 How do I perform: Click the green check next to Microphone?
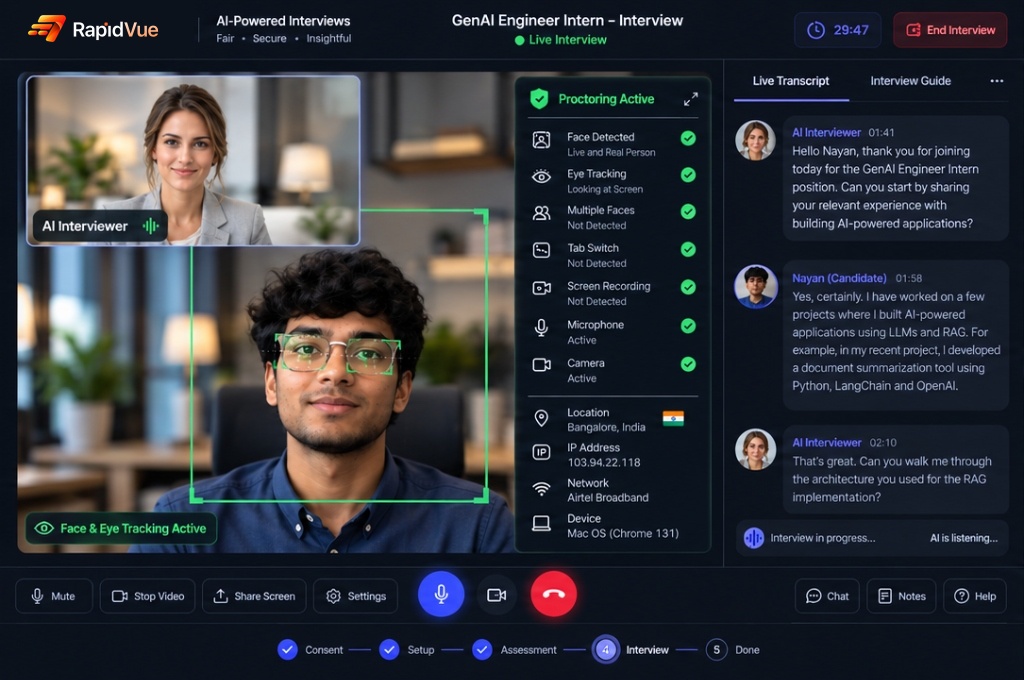[688, 325]
